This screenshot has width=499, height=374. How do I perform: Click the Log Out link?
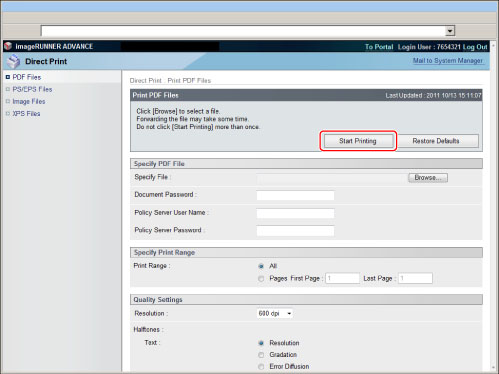[x=475, y=47]
